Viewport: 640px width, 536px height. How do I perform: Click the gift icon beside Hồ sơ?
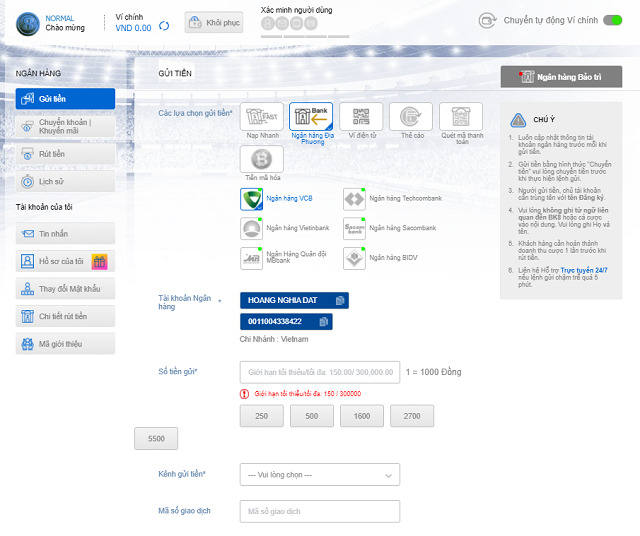coord(99,262)
